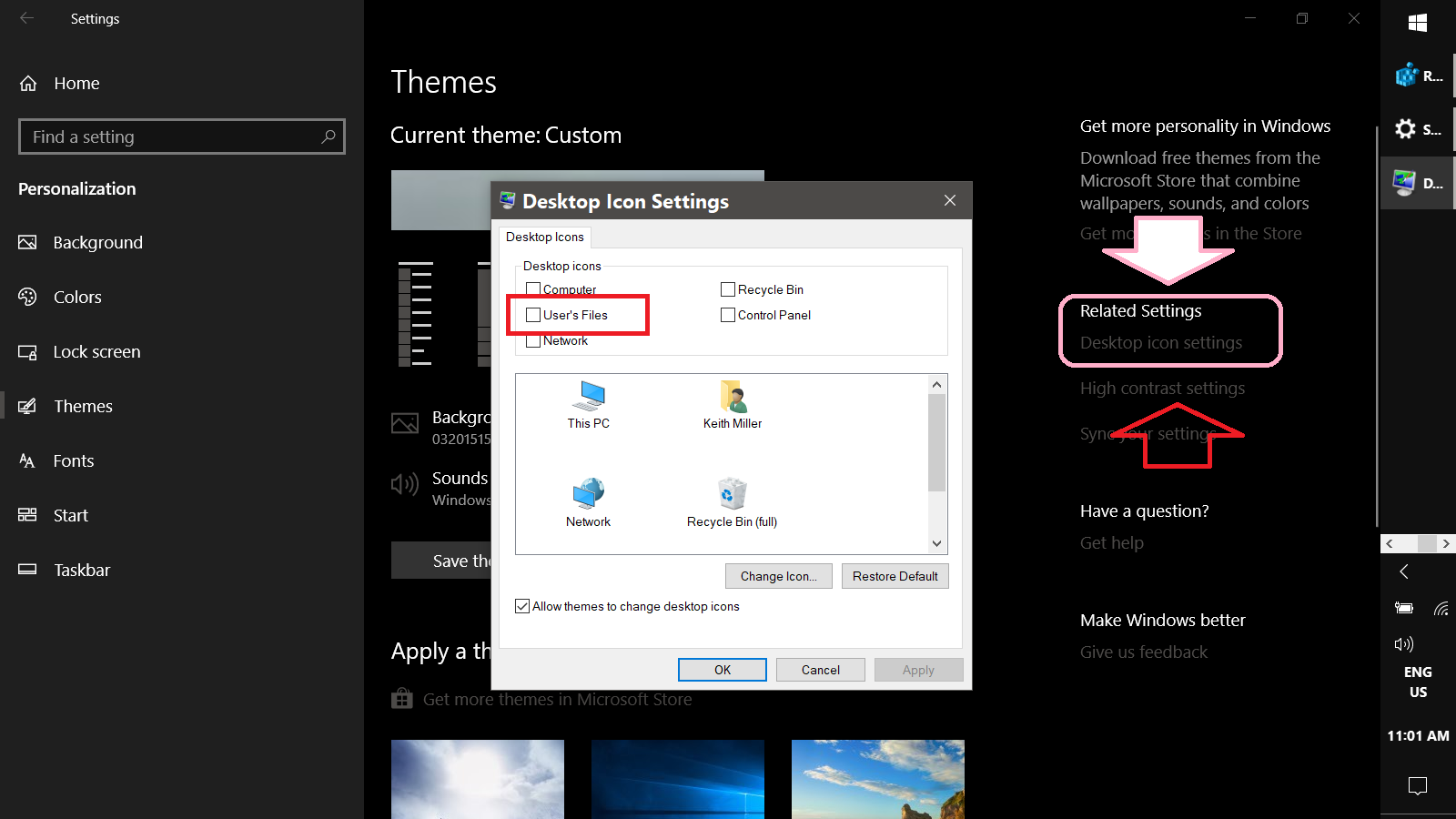Viewport: 1456px width, 819px height.
Task: Open the Desktop icon settings link
Action: tap(1161, 343)
